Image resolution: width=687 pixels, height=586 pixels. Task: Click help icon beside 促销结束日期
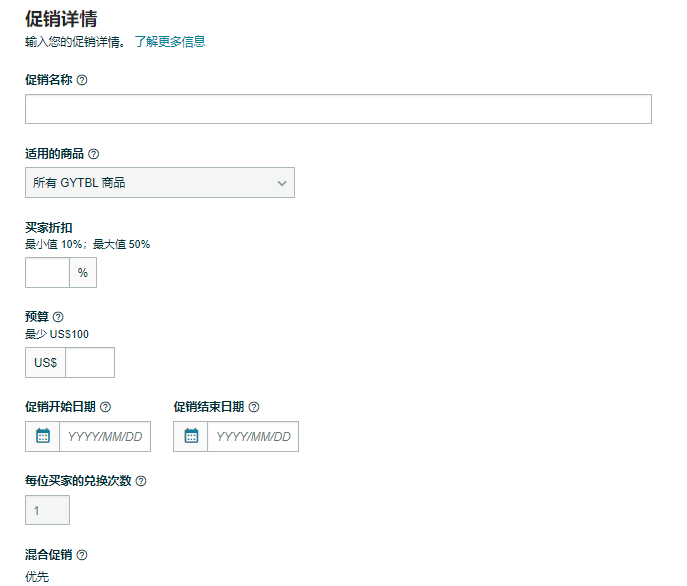(x=254, y=407)
